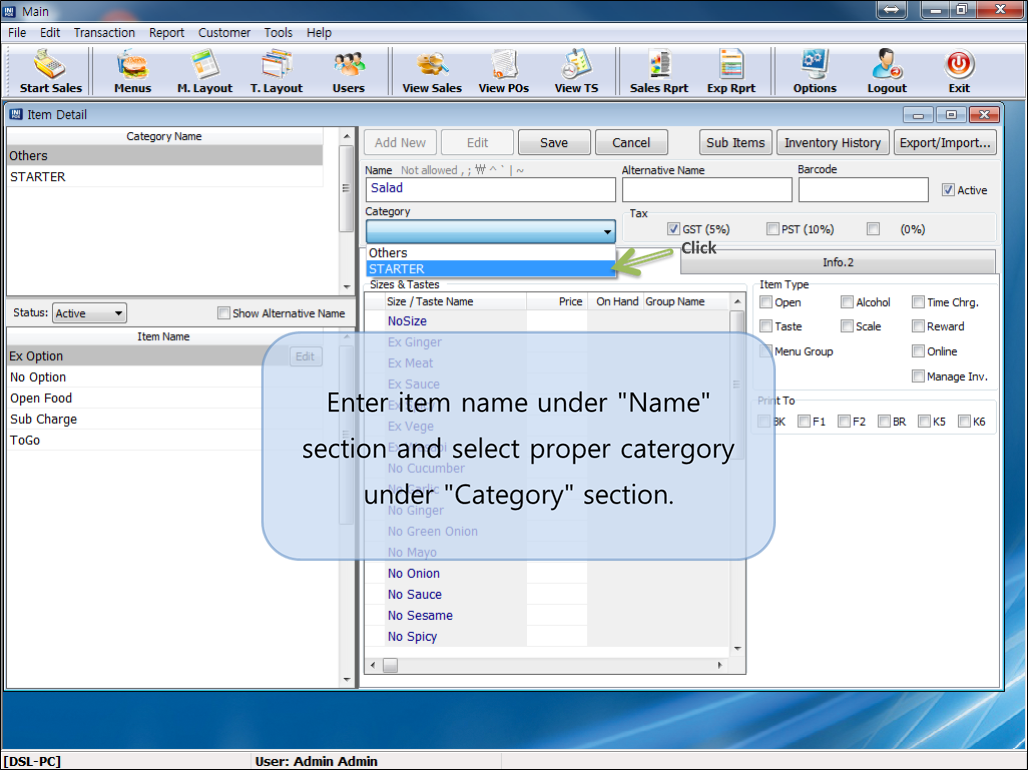The image size is (1028, 770).
Task: Click the Cancel button
Action: (x=631, y=142)
